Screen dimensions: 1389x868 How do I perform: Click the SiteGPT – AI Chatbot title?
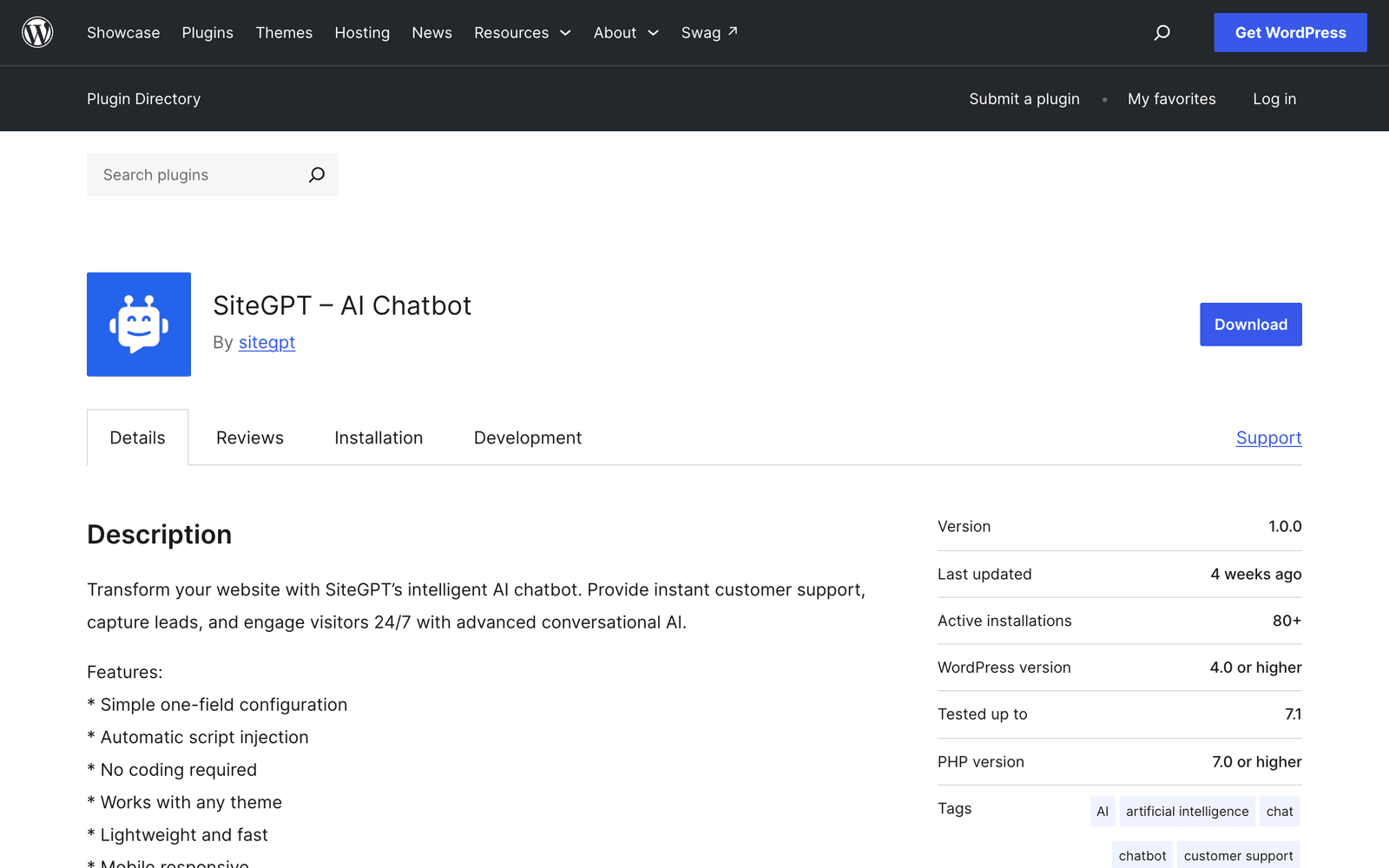pyautogui.click(x=342, y=306)
